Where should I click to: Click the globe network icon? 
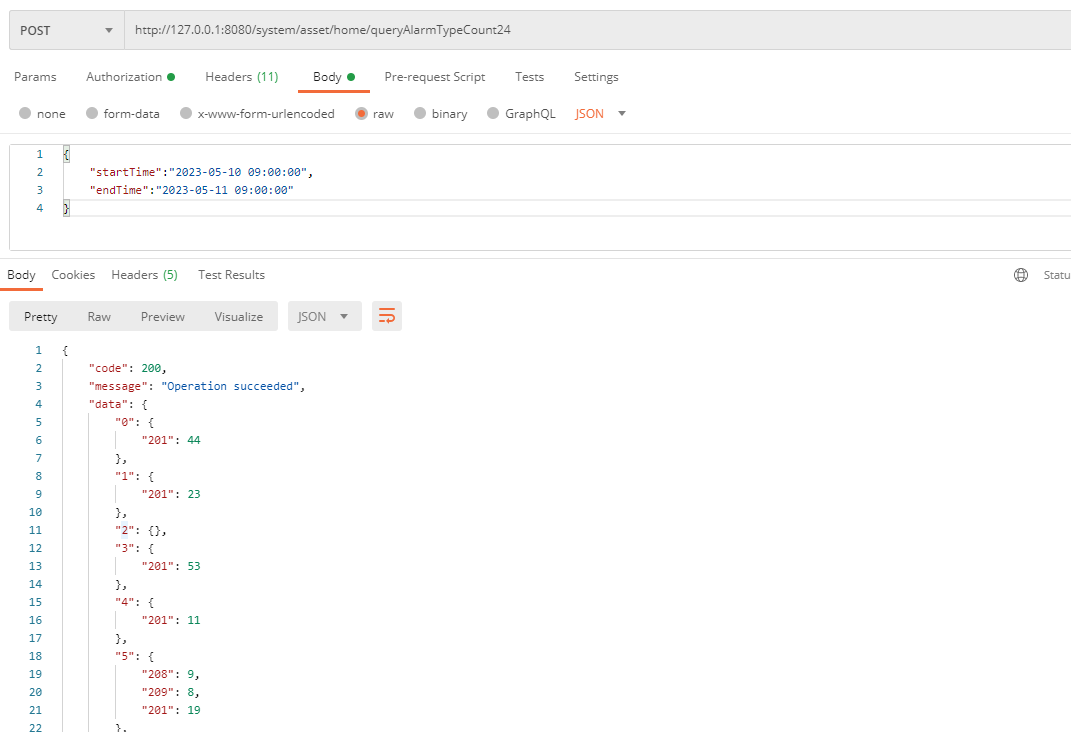tap(1020, 275)
